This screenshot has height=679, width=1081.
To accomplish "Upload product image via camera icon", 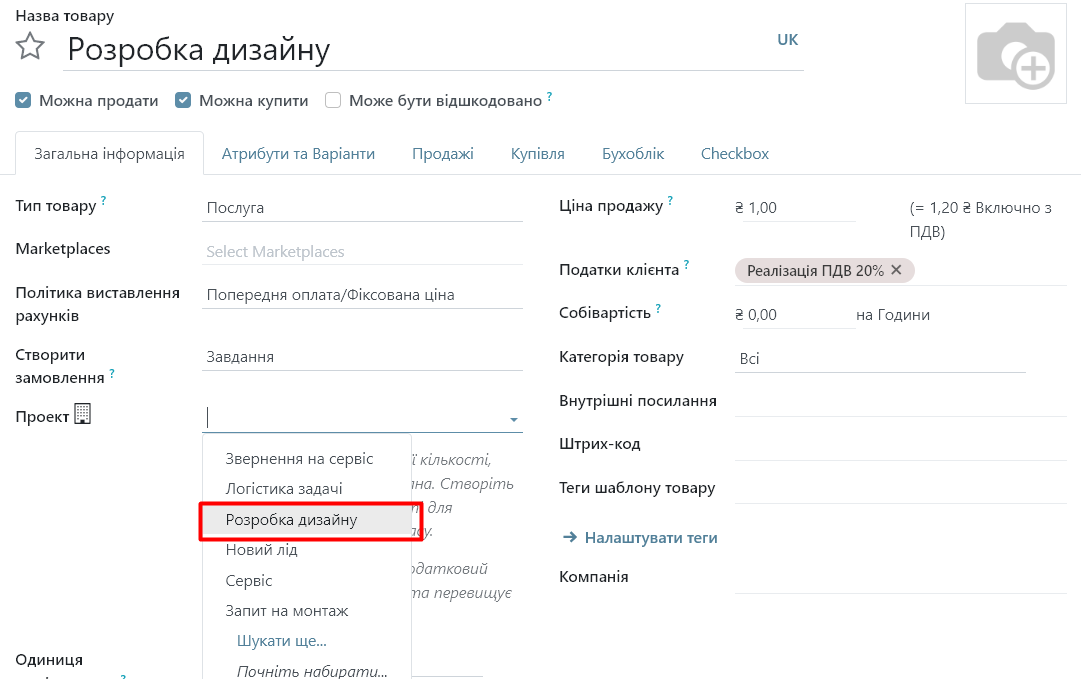I will pos(1015,54).
